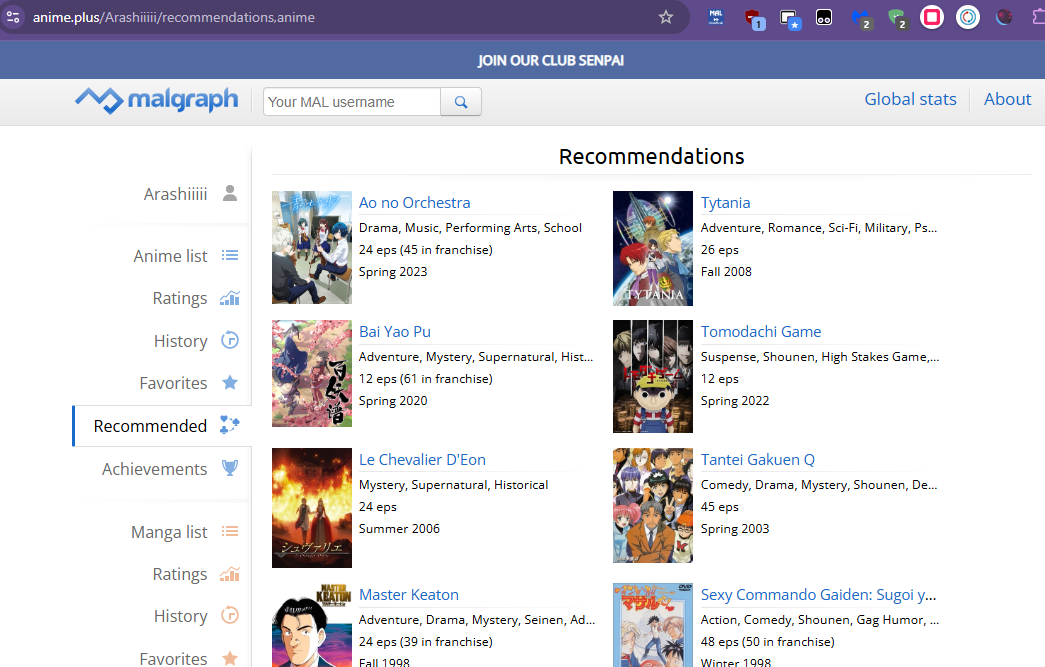The width and height of the screenshot is (1045, 667).
Task: Click the 'Summer 2006' season text
Action: [x=399, y=528]
